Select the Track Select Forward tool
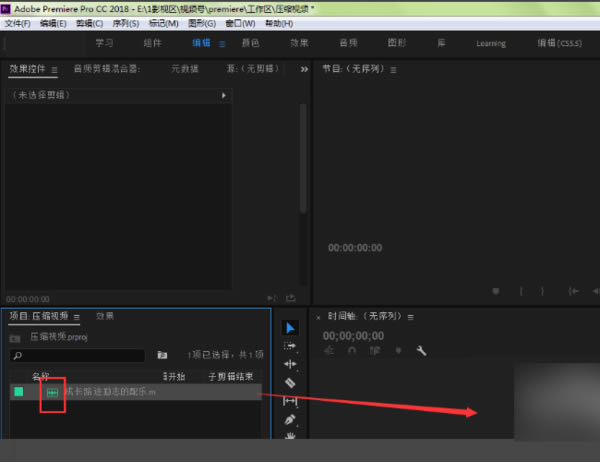The width and height of the screenshot is (600, 462). click(290, 345)
